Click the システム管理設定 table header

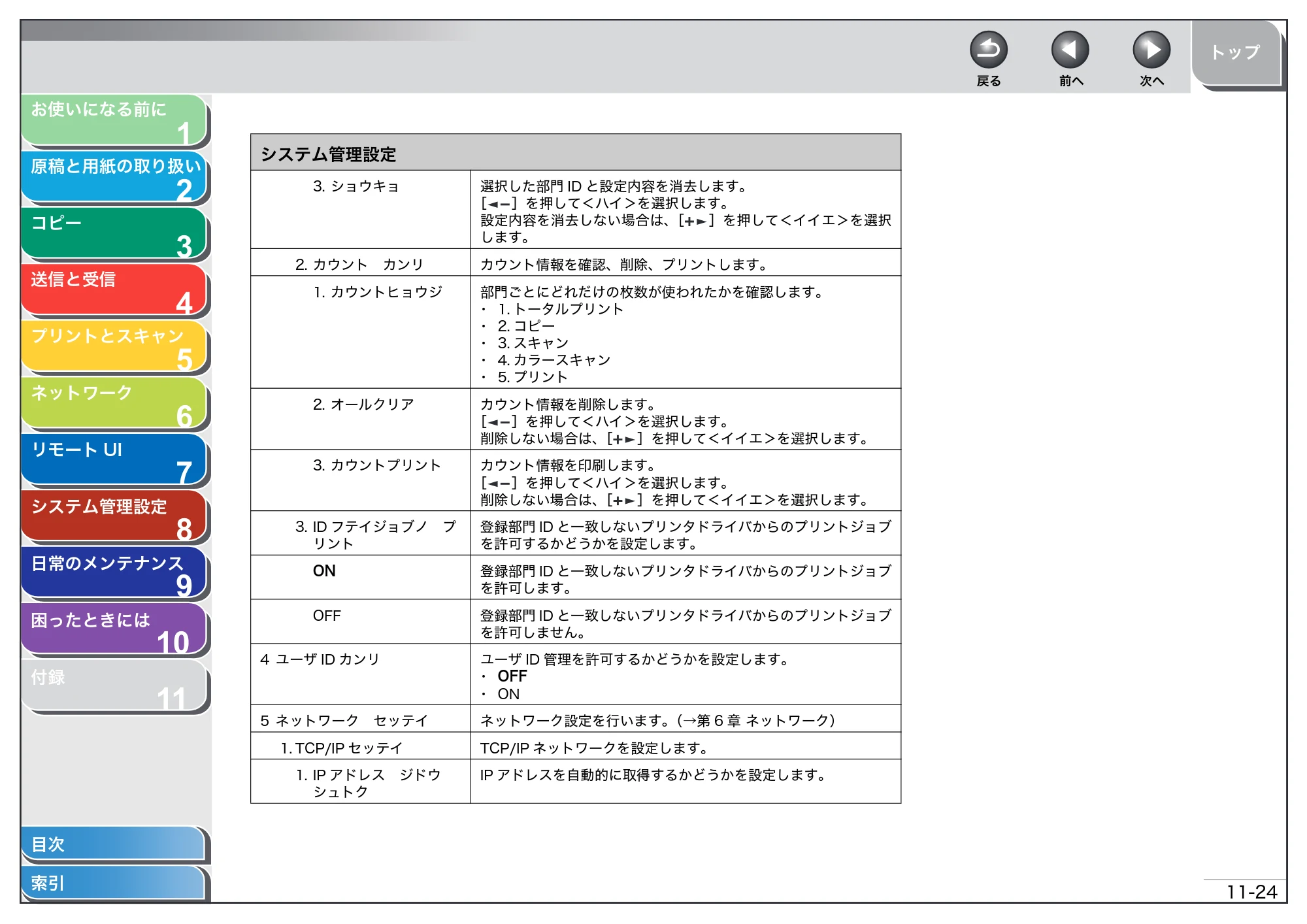point(576,153)
